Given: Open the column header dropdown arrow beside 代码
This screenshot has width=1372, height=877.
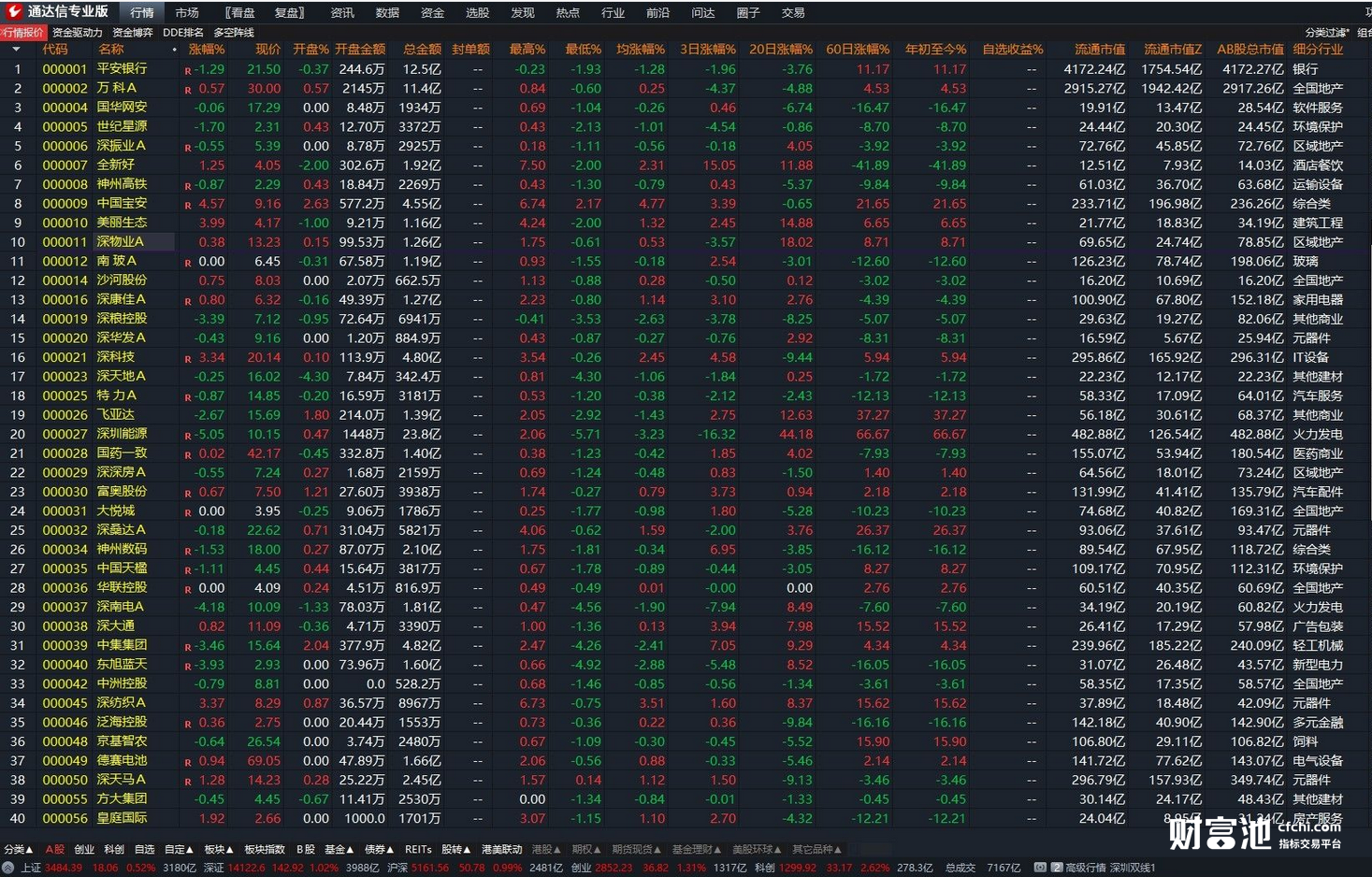Looking at the screenshot, I should point(16,50).
